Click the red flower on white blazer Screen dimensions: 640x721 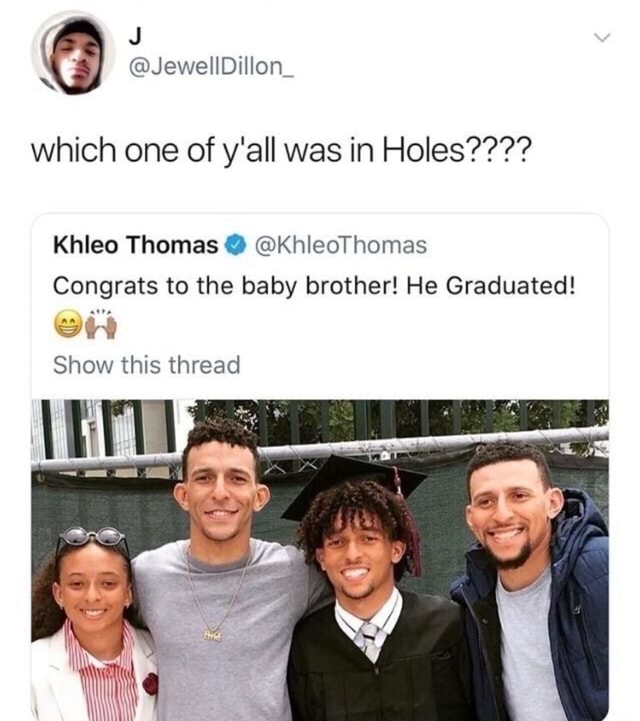[x=150, y=684]
